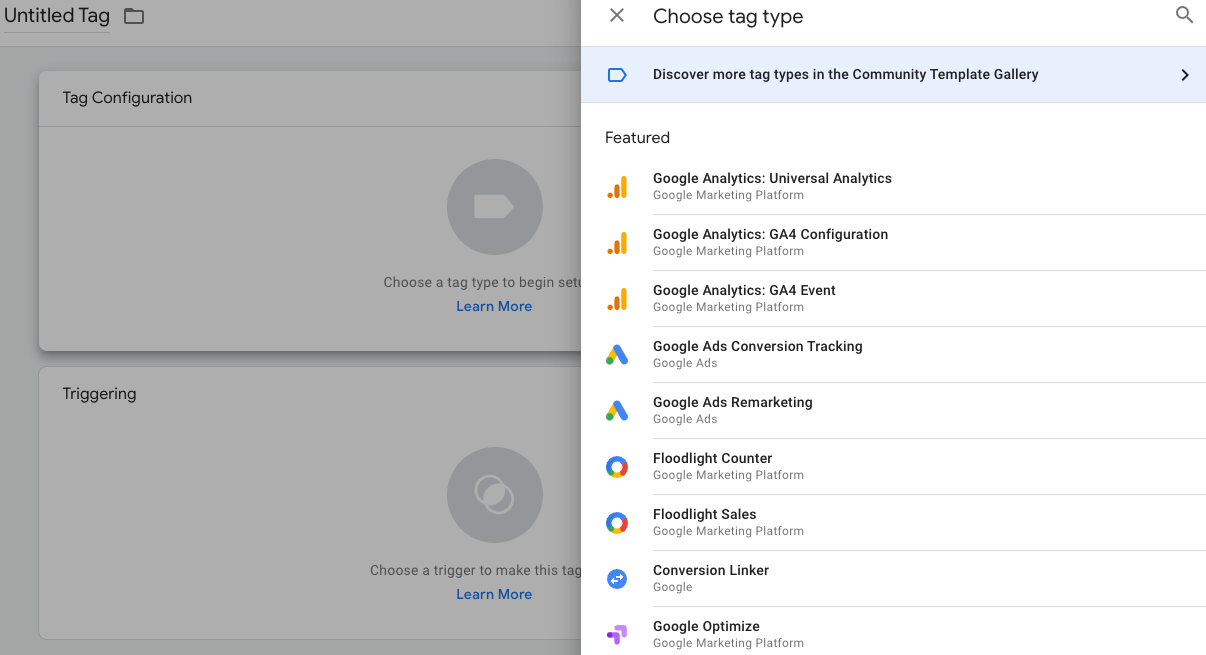This screenshot has width=1206, height=655.
Task: Expand the Community Template Gallery chevron
Action: [1184, 75]
